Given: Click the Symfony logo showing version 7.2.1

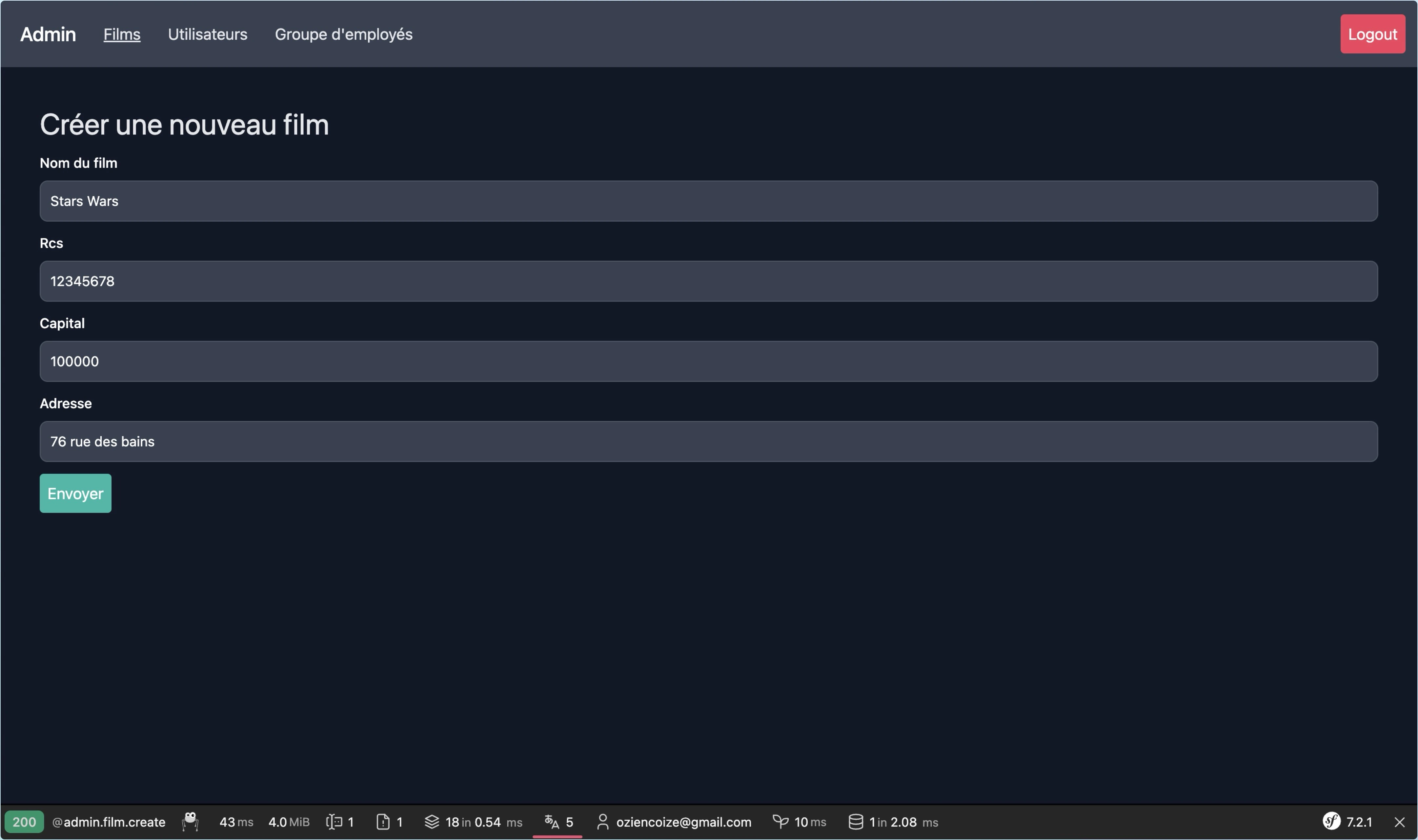Looking at the screenshot, I should point(1330,822).
